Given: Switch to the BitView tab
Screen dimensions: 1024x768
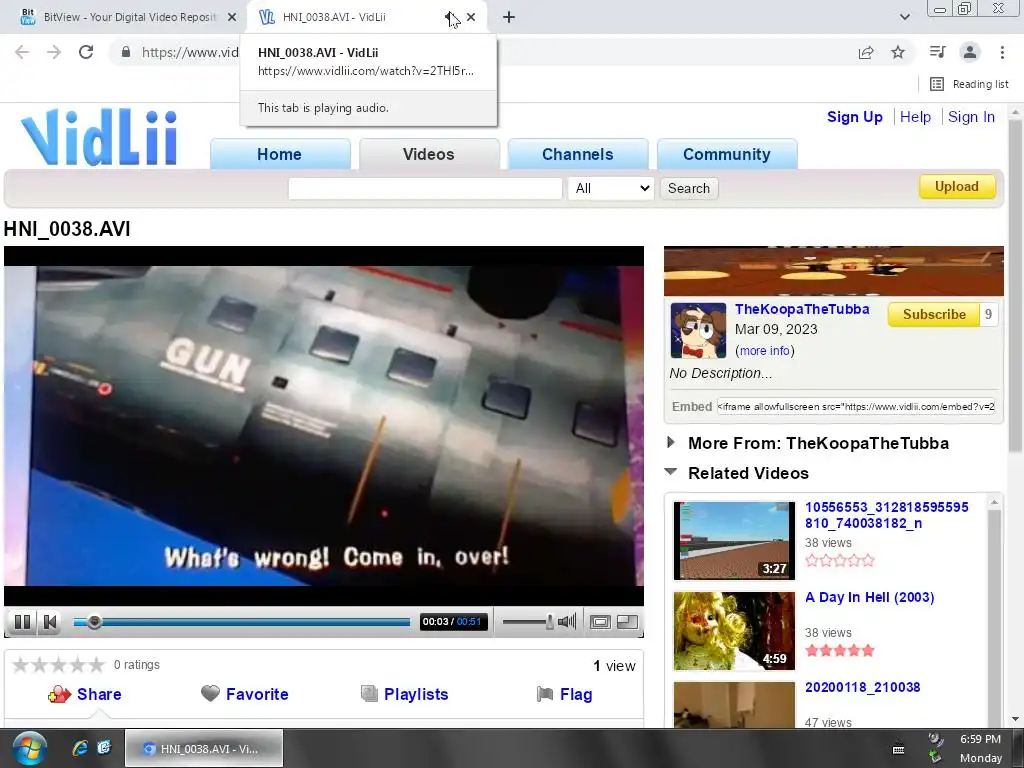Looking at the screenshot, I should [x=121, y=17].
